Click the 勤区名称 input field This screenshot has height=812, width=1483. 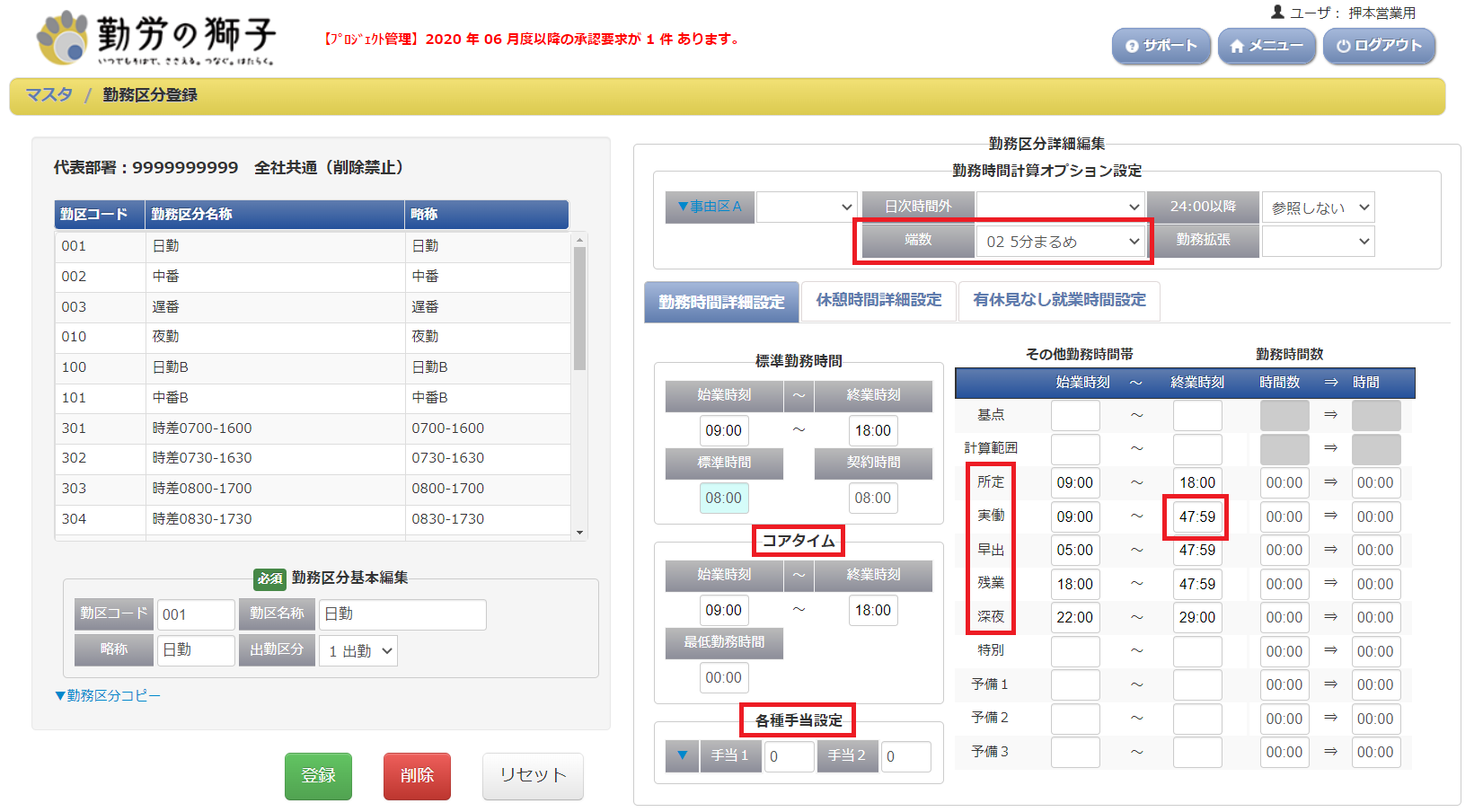pos(402,614)
